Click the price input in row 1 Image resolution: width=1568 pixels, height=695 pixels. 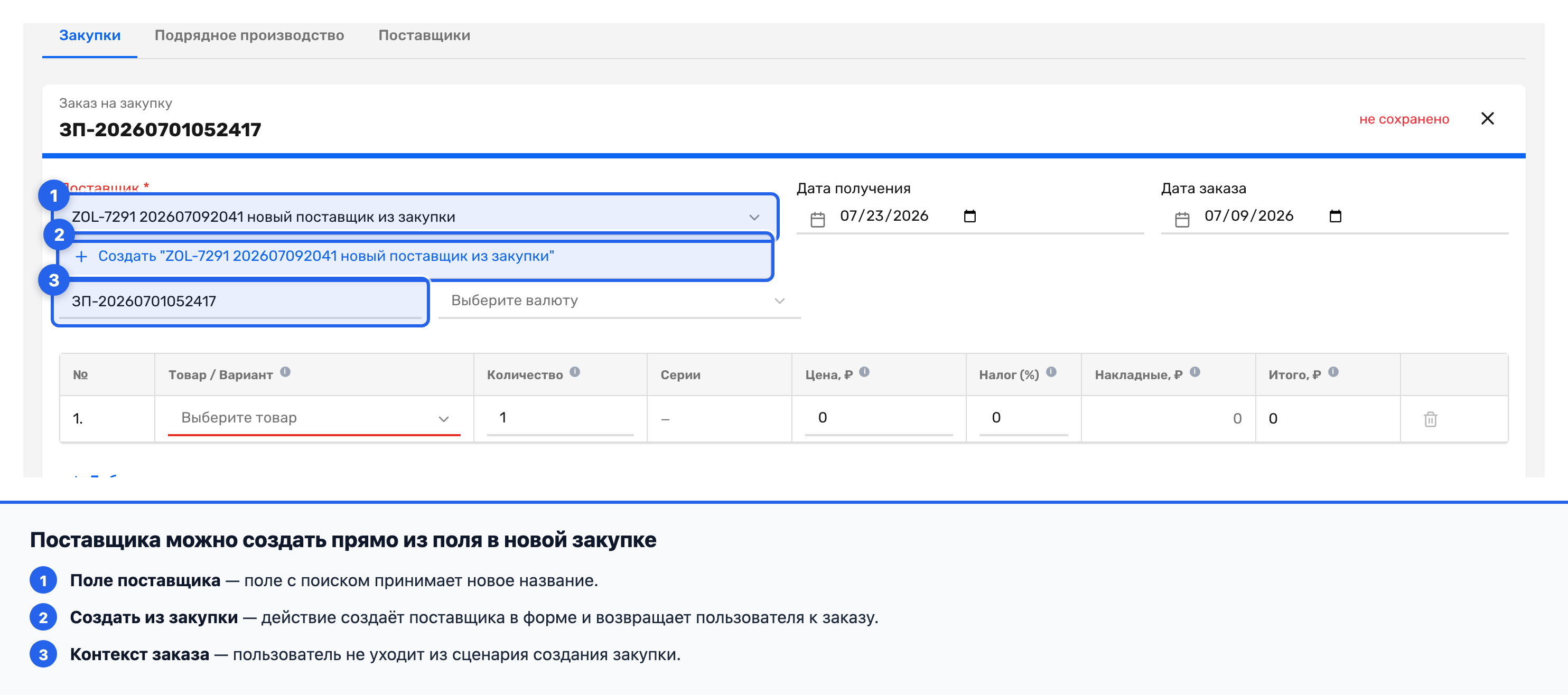point(879,418)
